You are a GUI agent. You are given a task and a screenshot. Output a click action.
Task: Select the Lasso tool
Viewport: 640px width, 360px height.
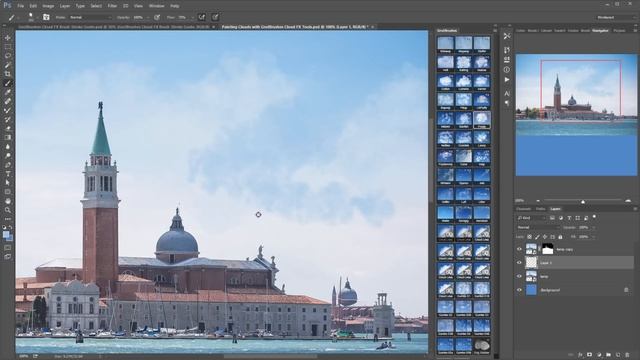8,56
